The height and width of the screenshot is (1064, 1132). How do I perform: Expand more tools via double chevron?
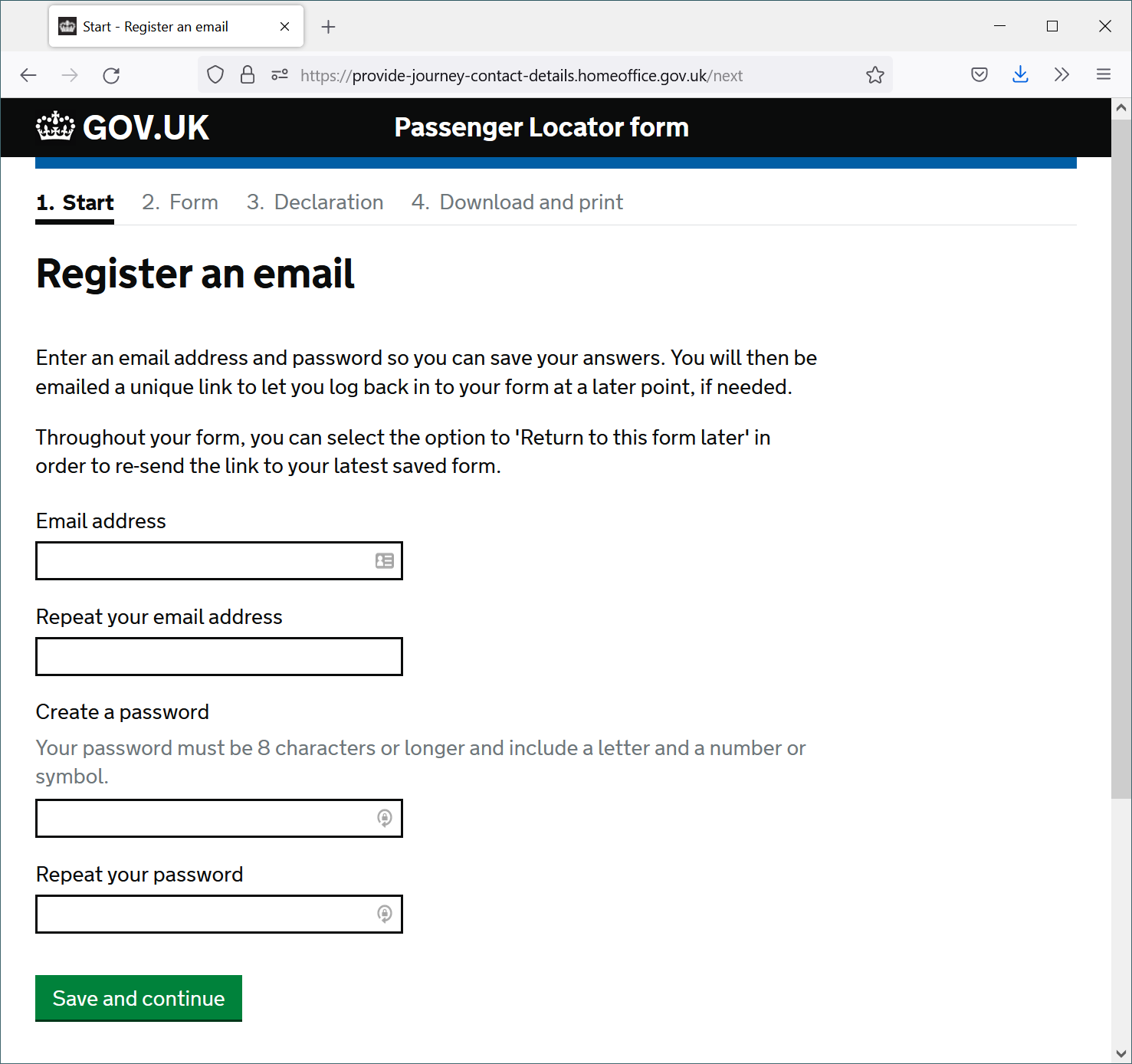tap(1061, 74)
